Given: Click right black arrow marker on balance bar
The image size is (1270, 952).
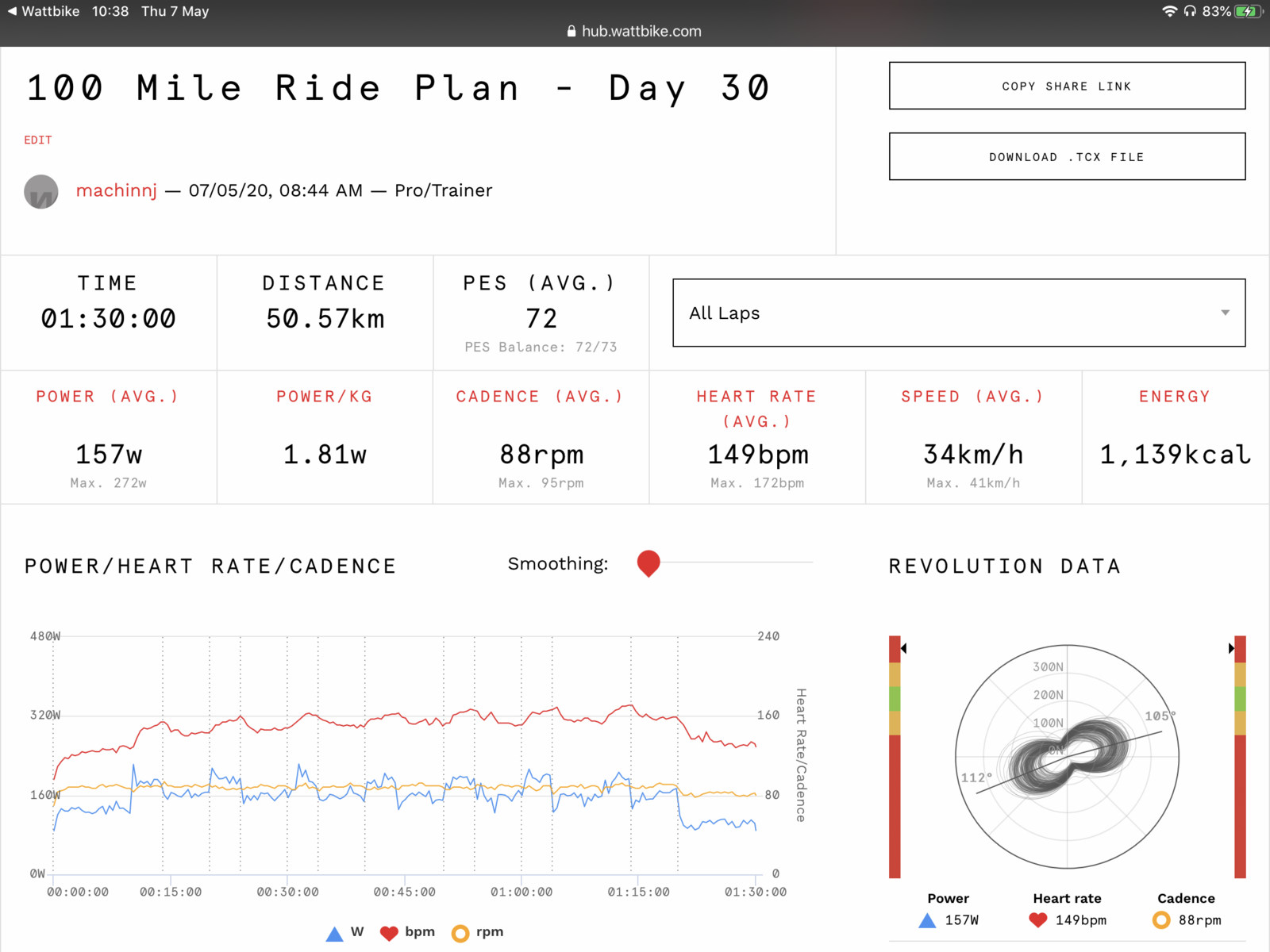Looking at the screenshot, I should pyautogui.click(x=1231, y=648).
